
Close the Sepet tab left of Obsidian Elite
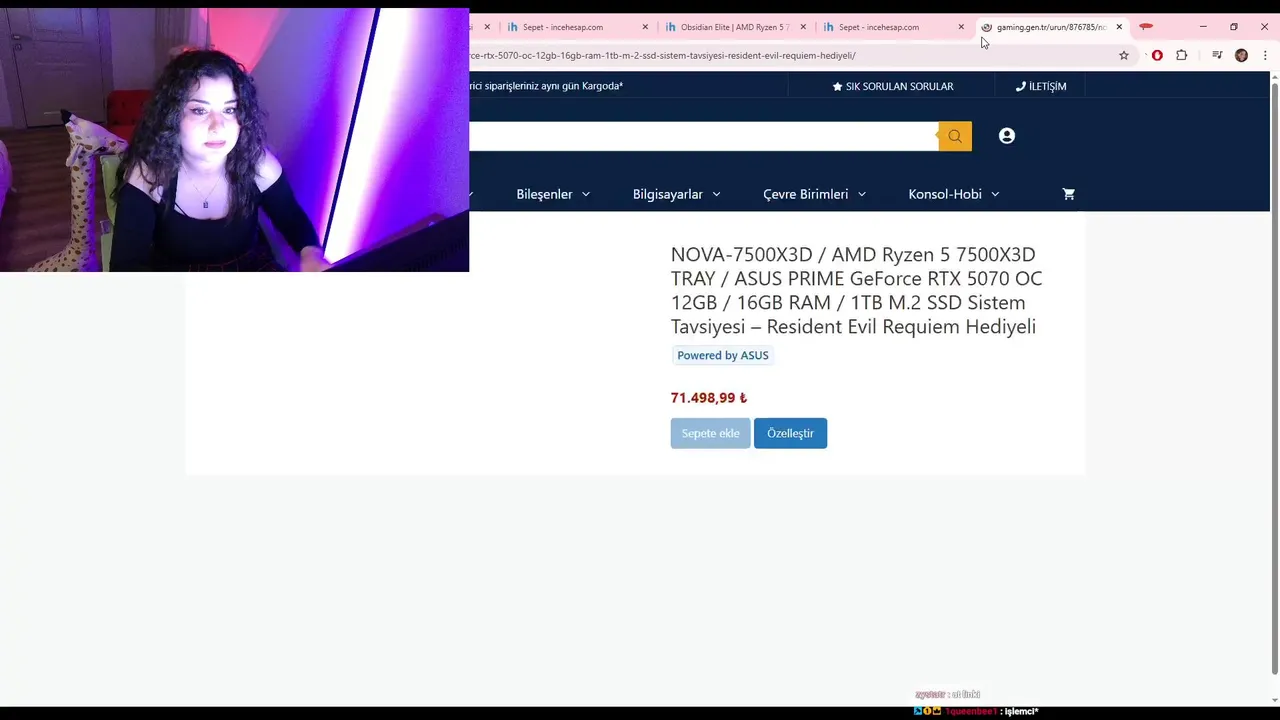click(x=645, y=27)
